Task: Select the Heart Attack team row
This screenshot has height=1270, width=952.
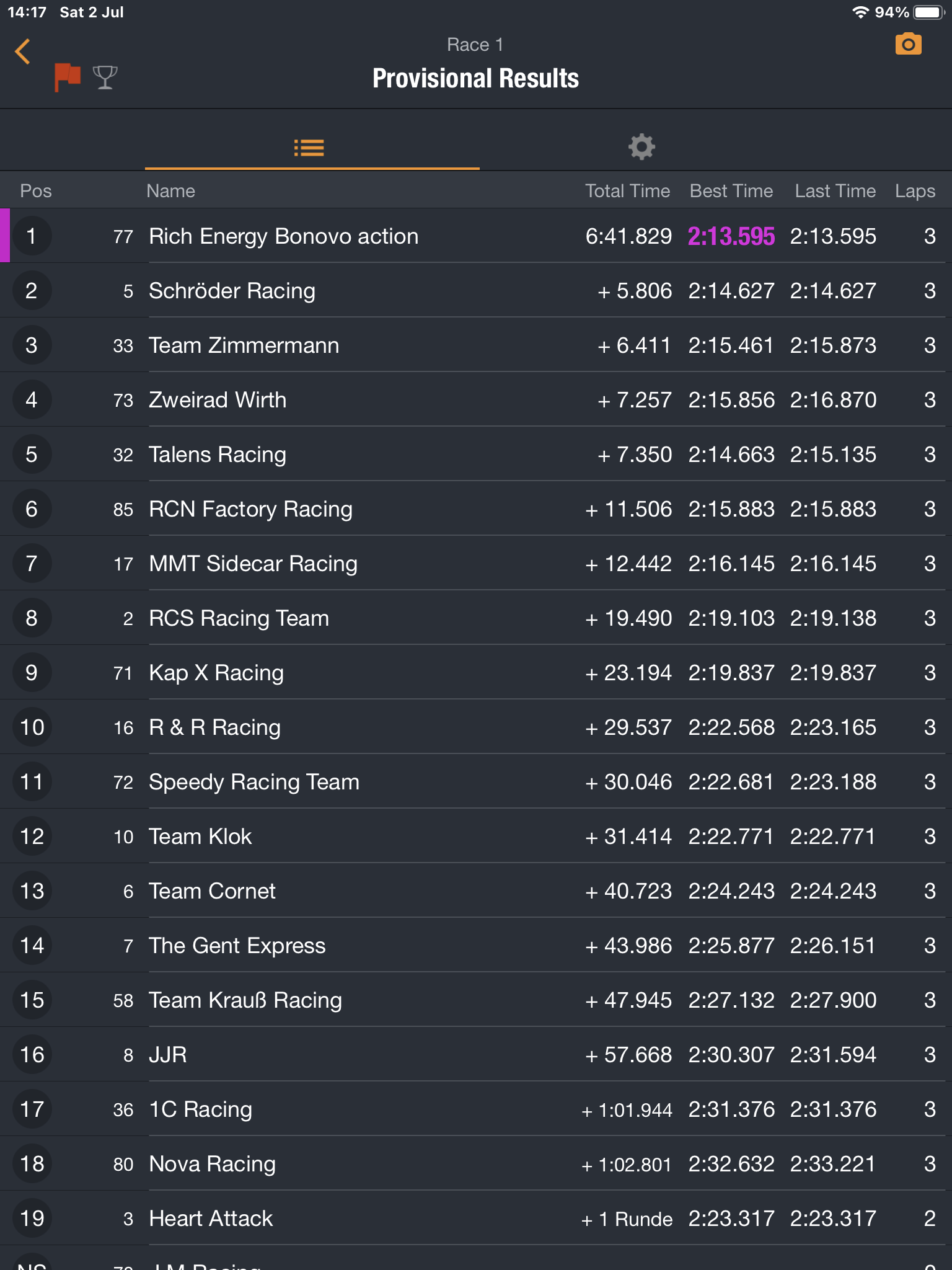Action: (211, 1219)
